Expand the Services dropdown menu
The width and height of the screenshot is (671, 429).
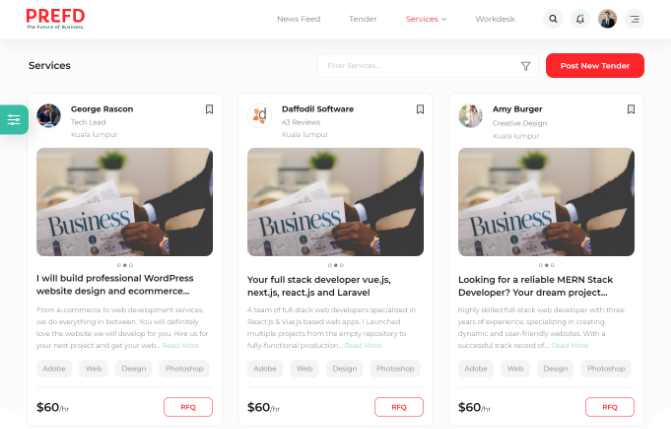point(426,19)
